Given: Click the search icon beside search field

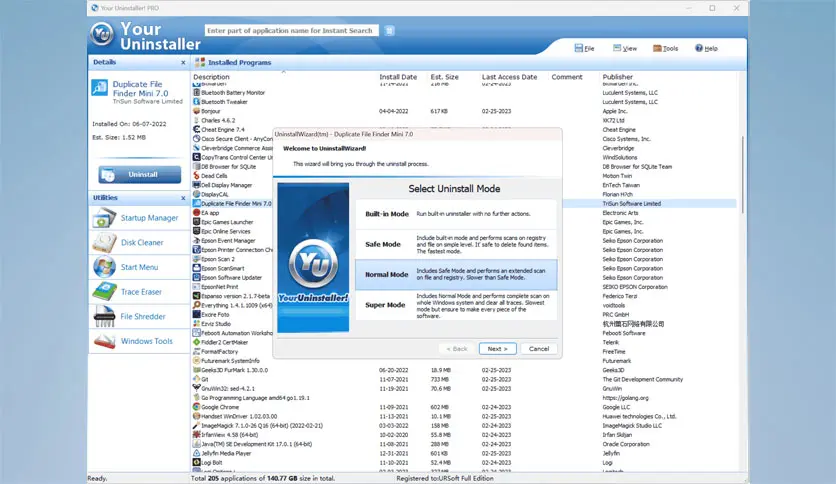Looking at the screenshot, I should point(389,30).
